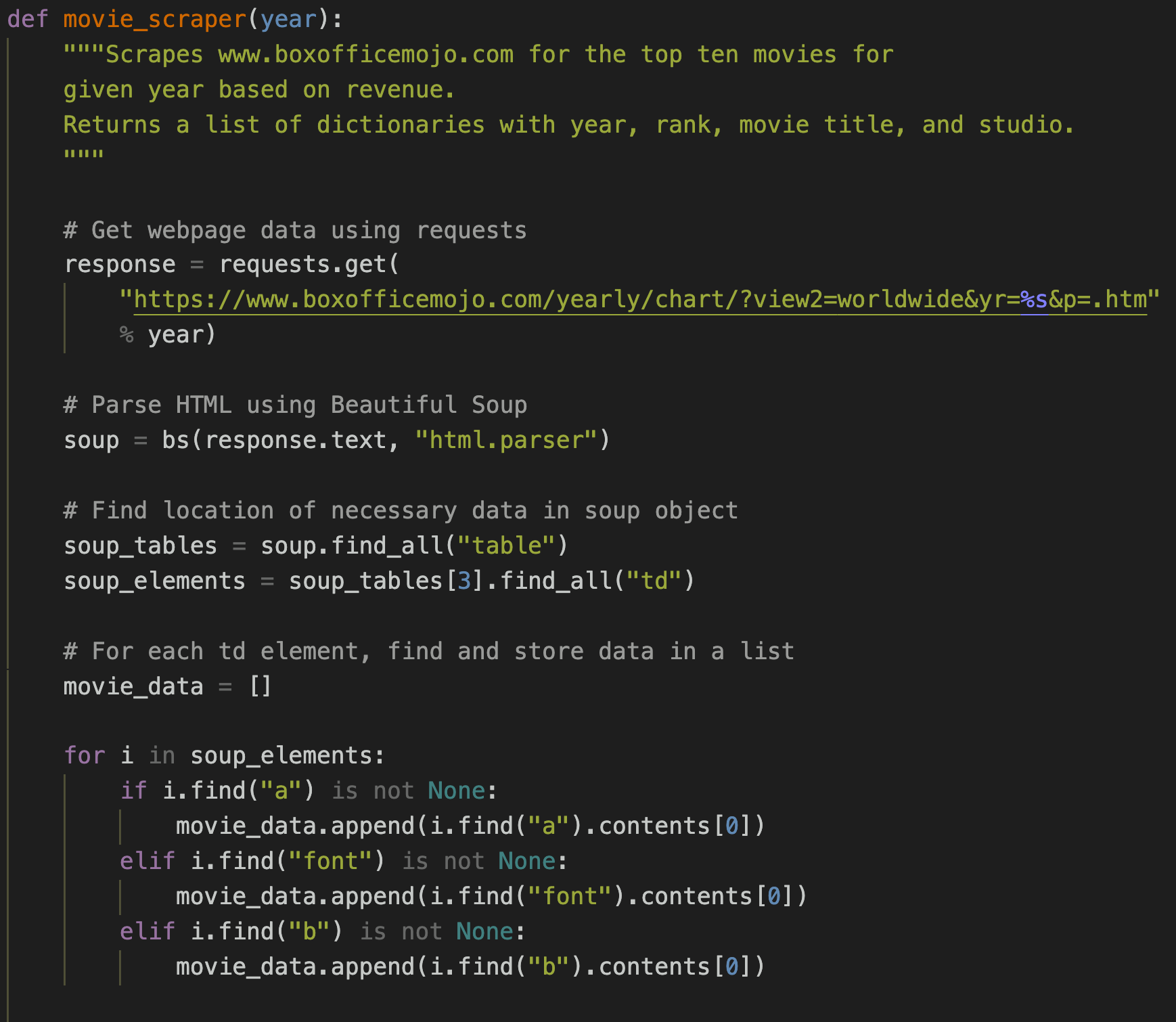The image size is (1176, 1022).
Task: Click the index 3 in soup_tables[3]
Action: (464, 581)
